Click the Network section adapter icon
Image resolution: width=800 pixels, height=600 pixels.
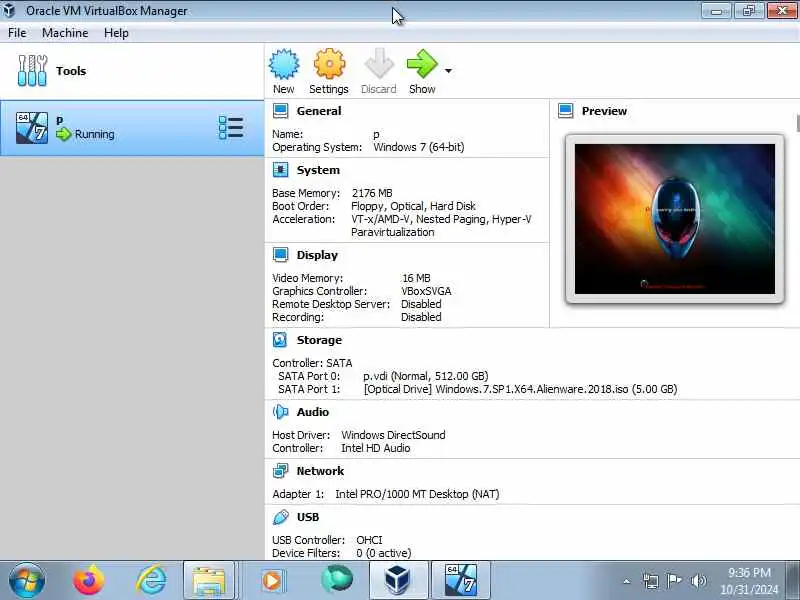point(280,470)
